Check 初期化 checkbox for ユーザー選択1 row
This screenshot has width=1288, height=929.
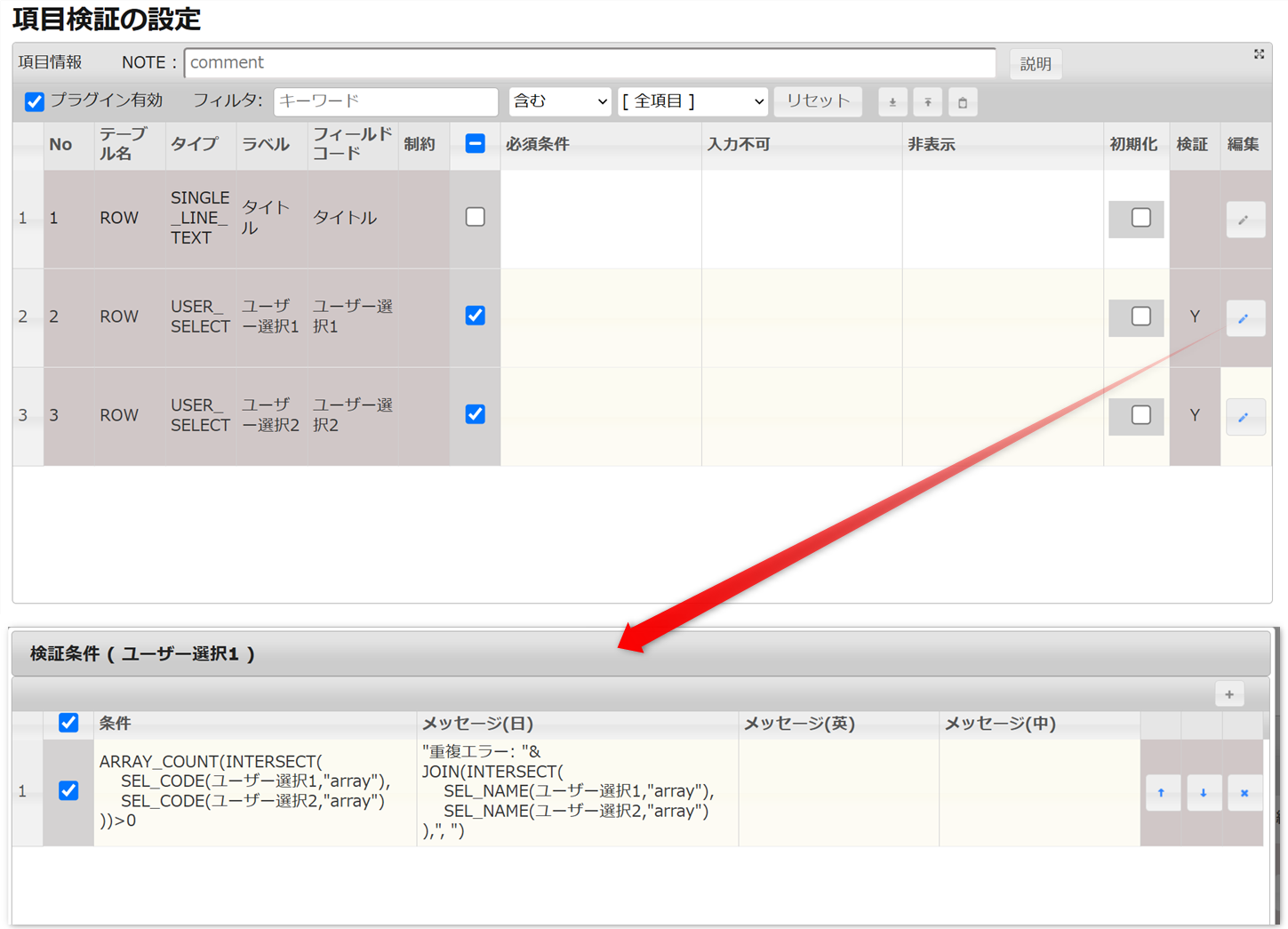pyautogui.click(x=1140, y=316)
